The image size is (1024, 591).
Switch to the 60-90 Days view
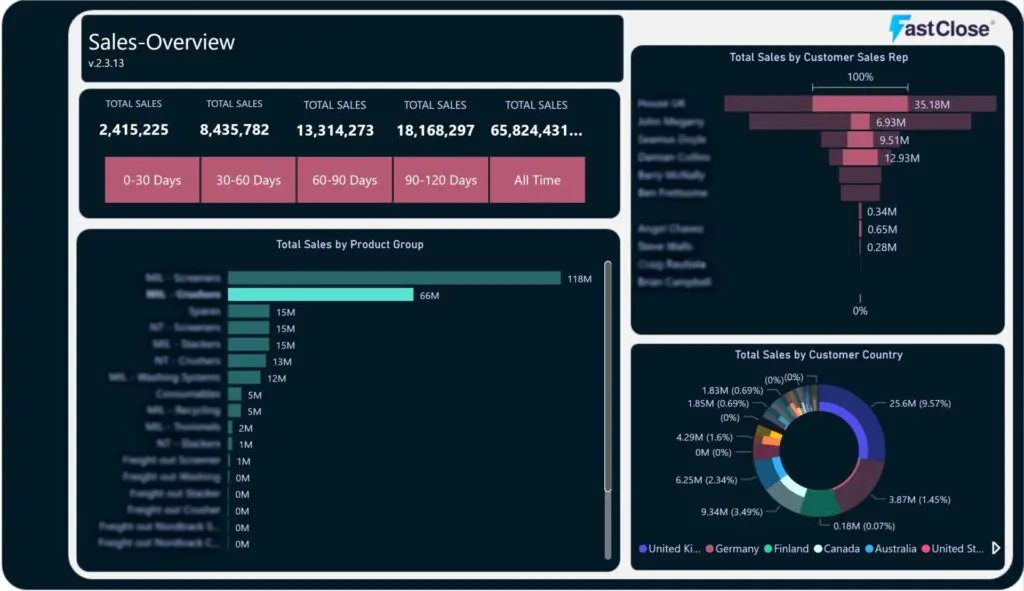click(x=344, y=180)
